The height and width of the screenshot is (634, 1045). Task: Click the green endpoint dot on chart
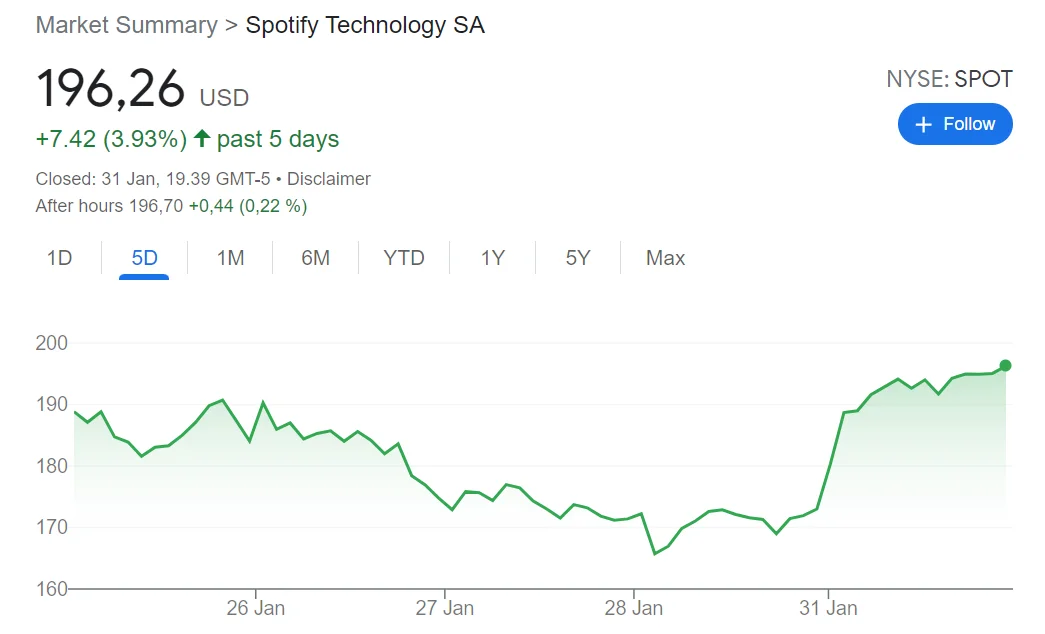coord(1005,365)
